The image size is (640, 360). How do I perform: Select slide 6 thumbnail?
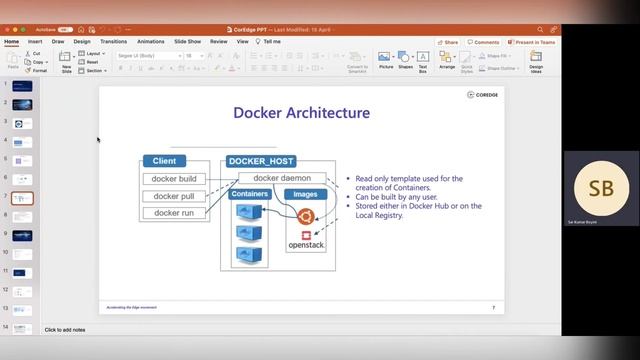[22, 180]
